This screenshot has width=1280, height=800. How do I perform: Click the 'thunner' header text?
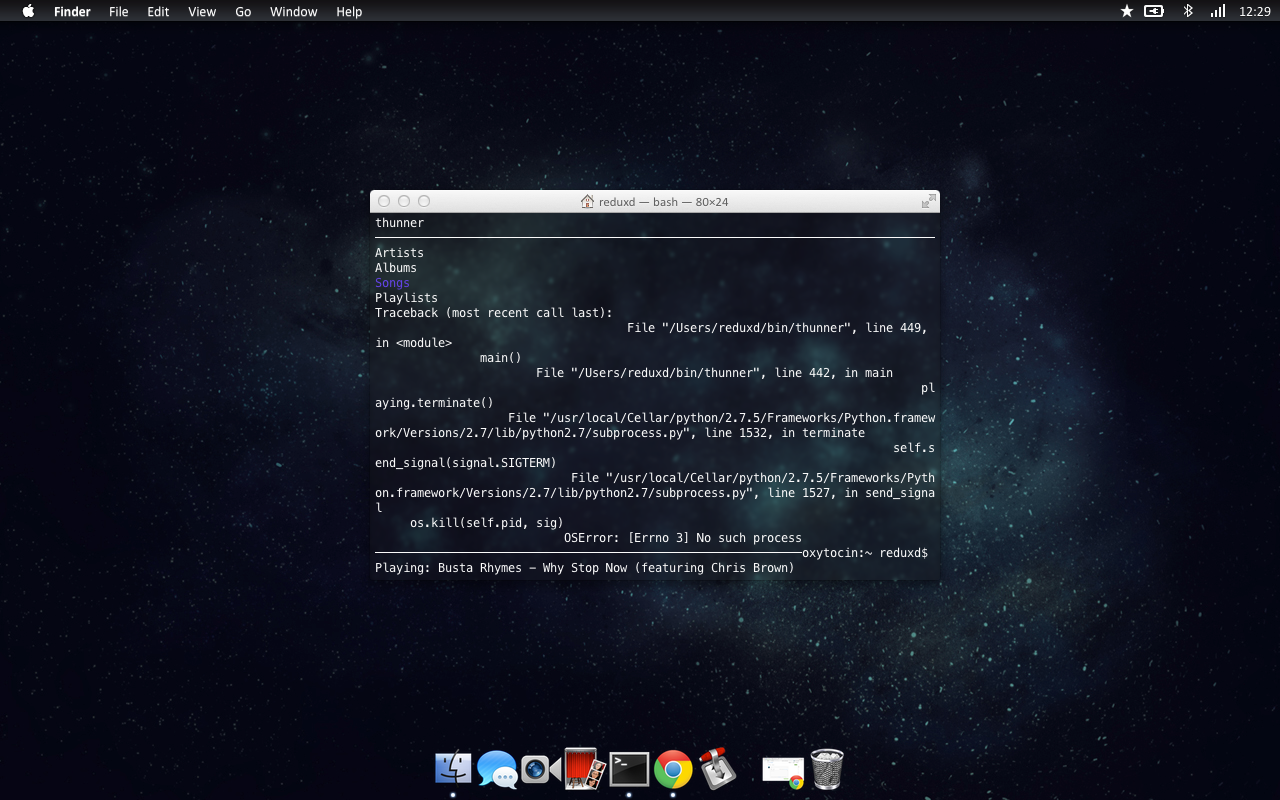399,223
